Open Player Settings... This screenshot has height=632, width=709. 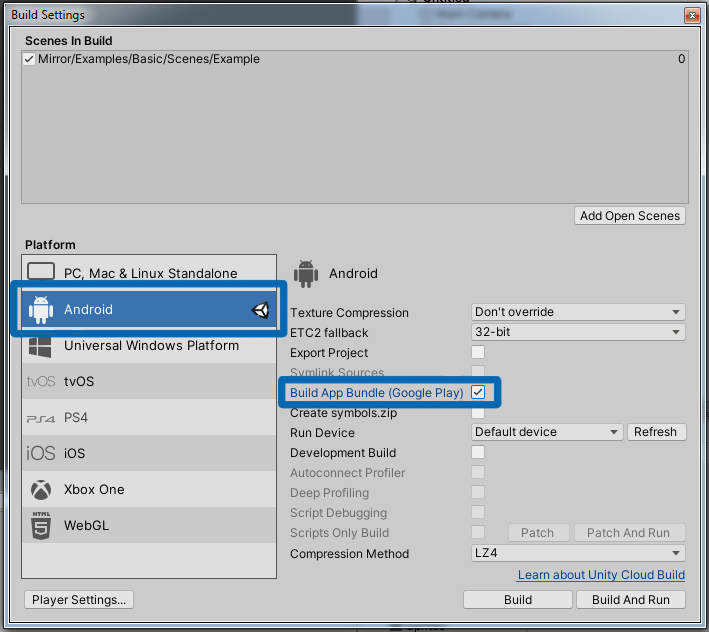pyautogui.click(x=79, y=600)
